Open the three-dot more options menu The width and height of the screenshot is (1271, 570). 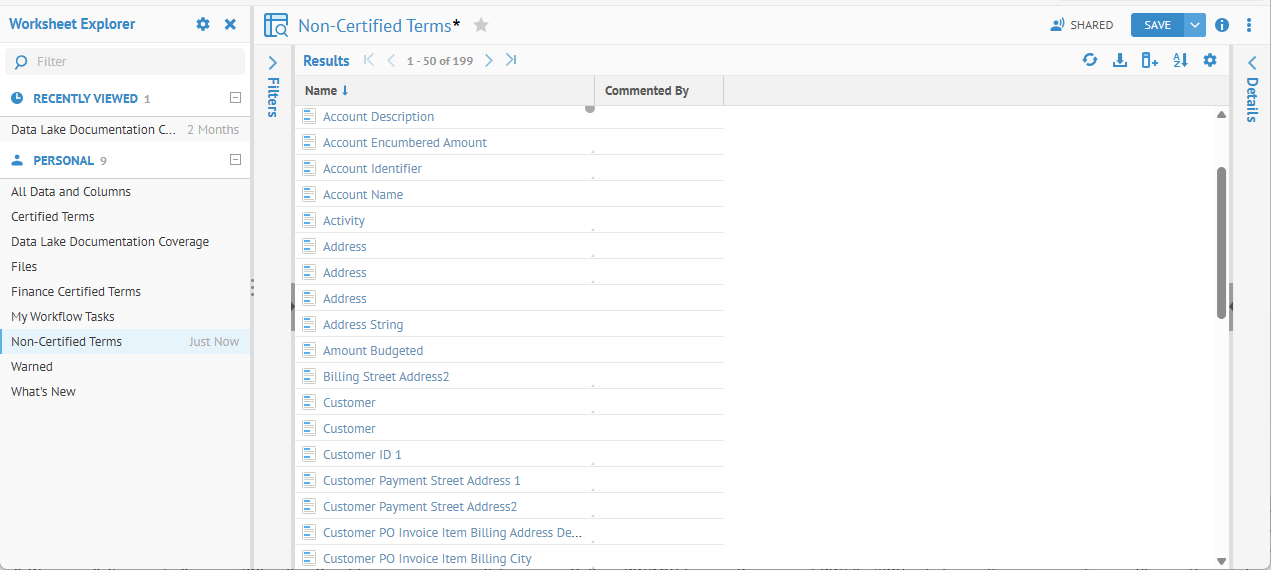pyautogui.click(x=1249, y=25)
